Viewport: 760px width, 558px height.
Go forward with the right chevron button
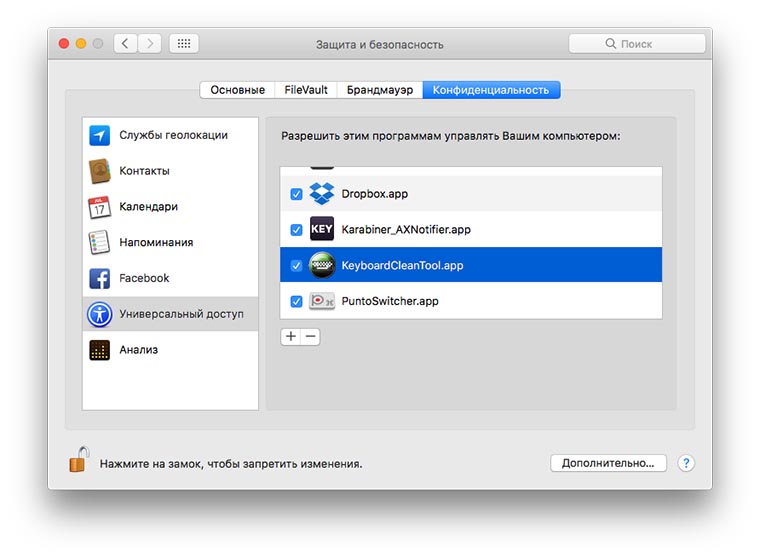click(x=150, y=44)
